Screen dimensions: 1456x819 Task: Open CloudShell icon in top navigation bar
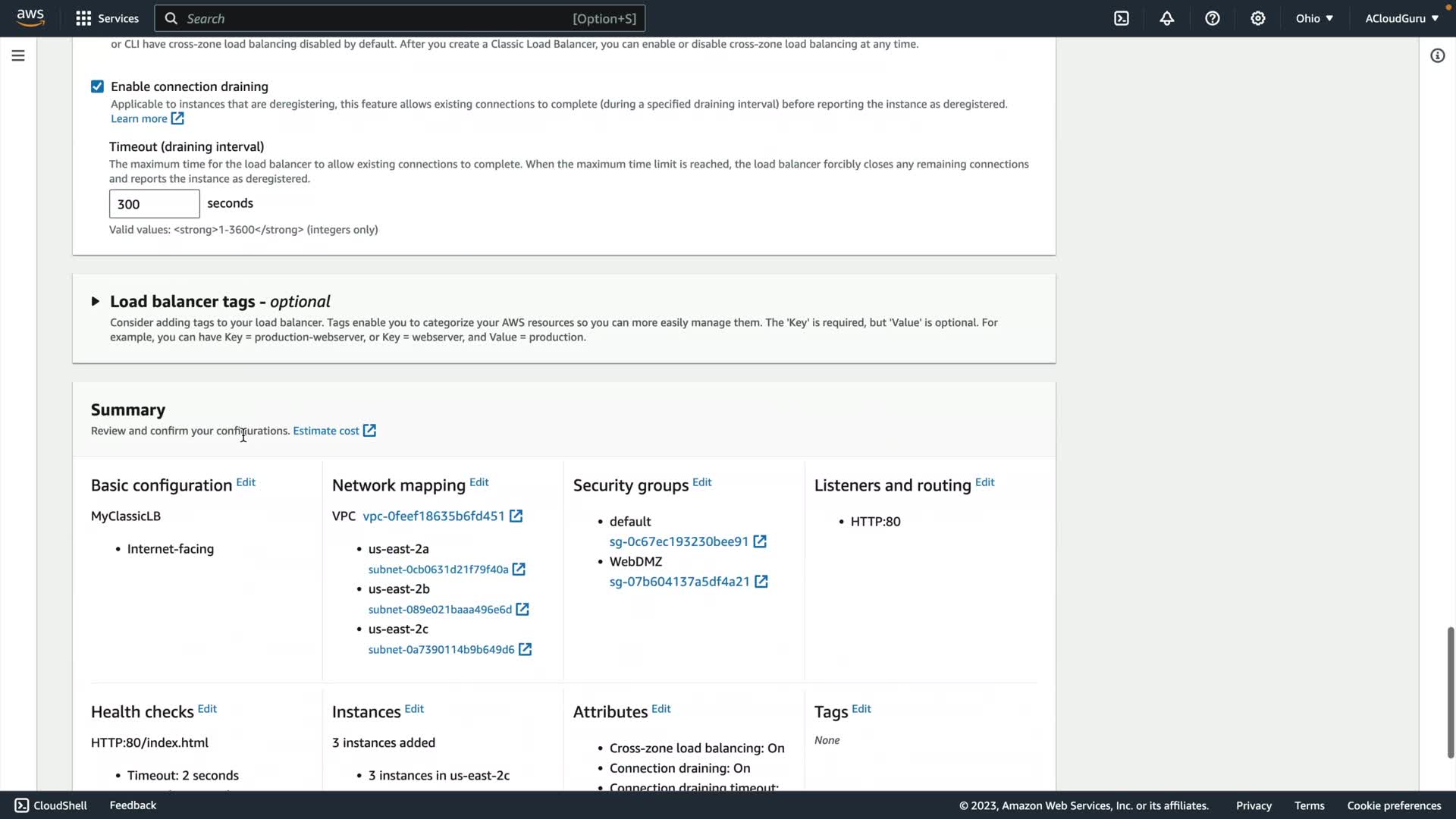1122,18
